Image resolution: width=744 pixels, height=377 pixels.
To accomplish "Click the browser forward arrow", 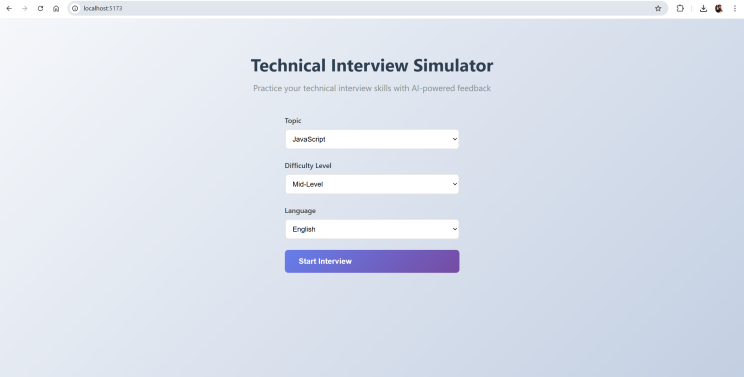I will point(25,9).
